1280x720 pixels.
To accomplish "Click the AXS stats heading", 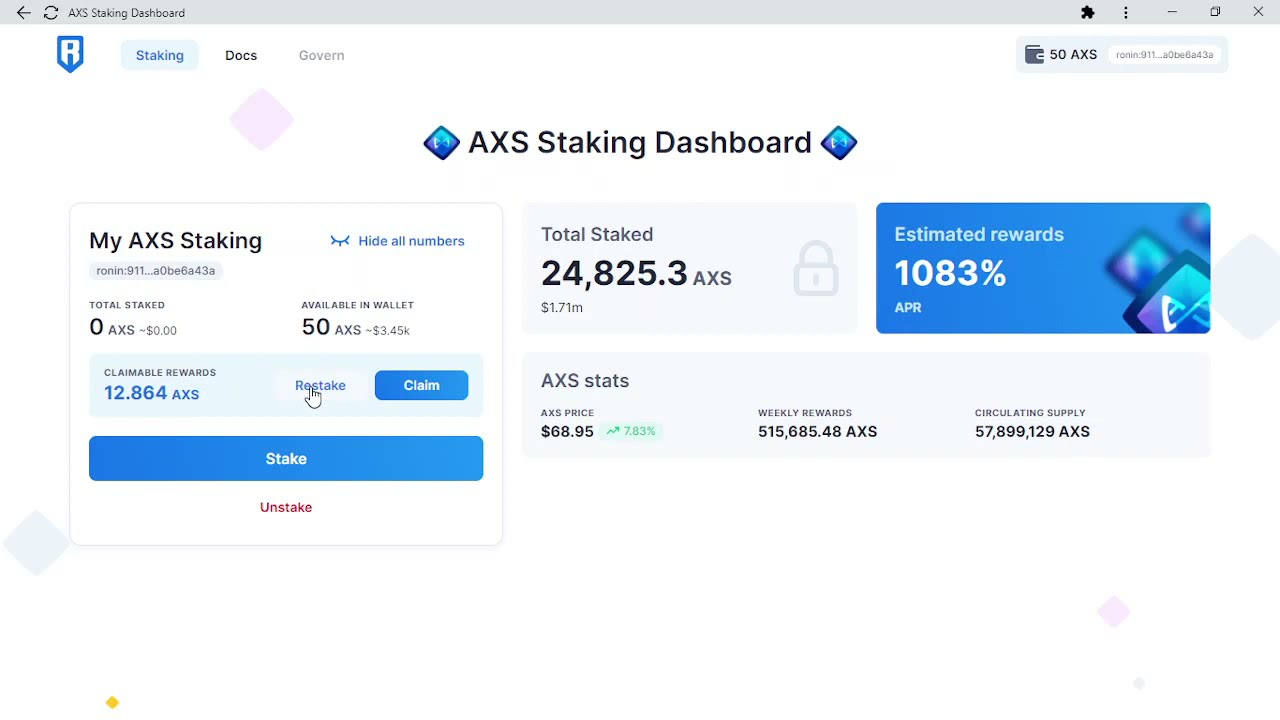I will coord(585,381).
